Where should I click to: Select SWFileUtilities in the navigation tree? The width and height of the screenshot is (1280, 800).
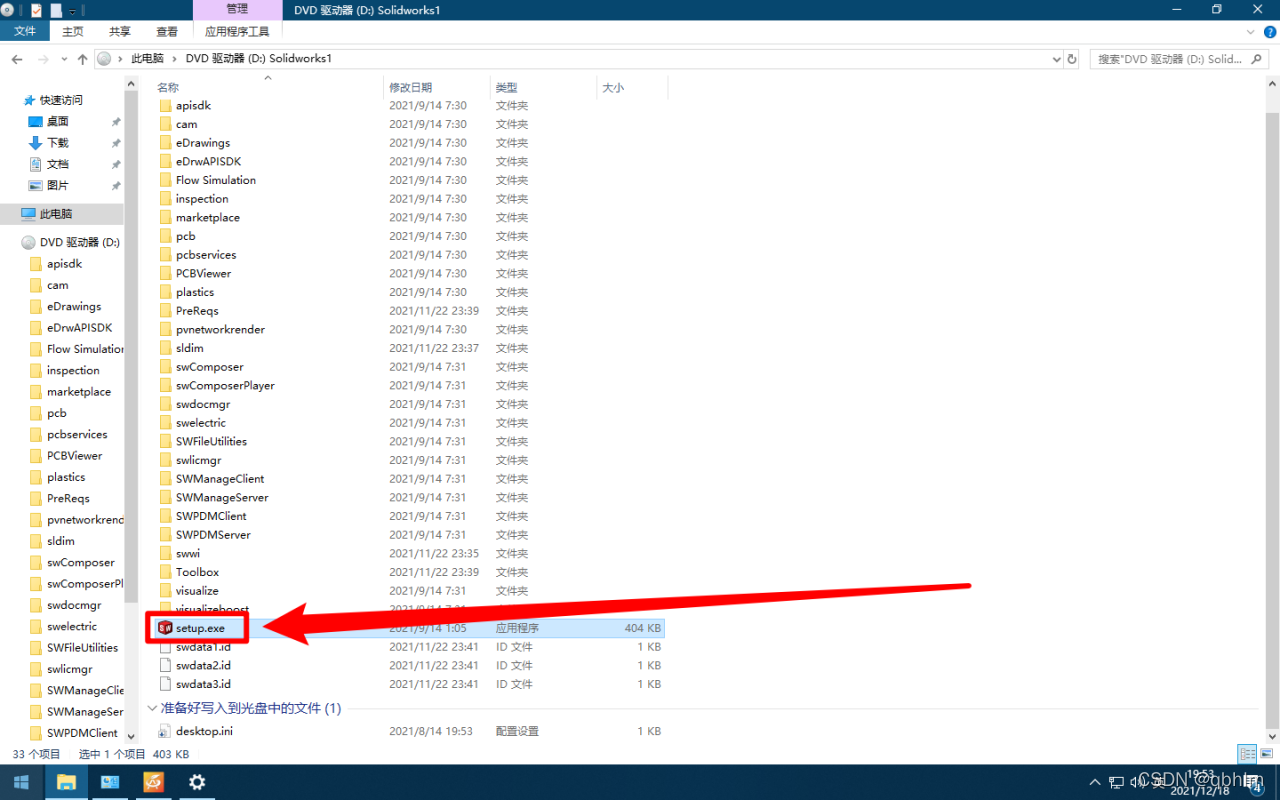point(82,648)
